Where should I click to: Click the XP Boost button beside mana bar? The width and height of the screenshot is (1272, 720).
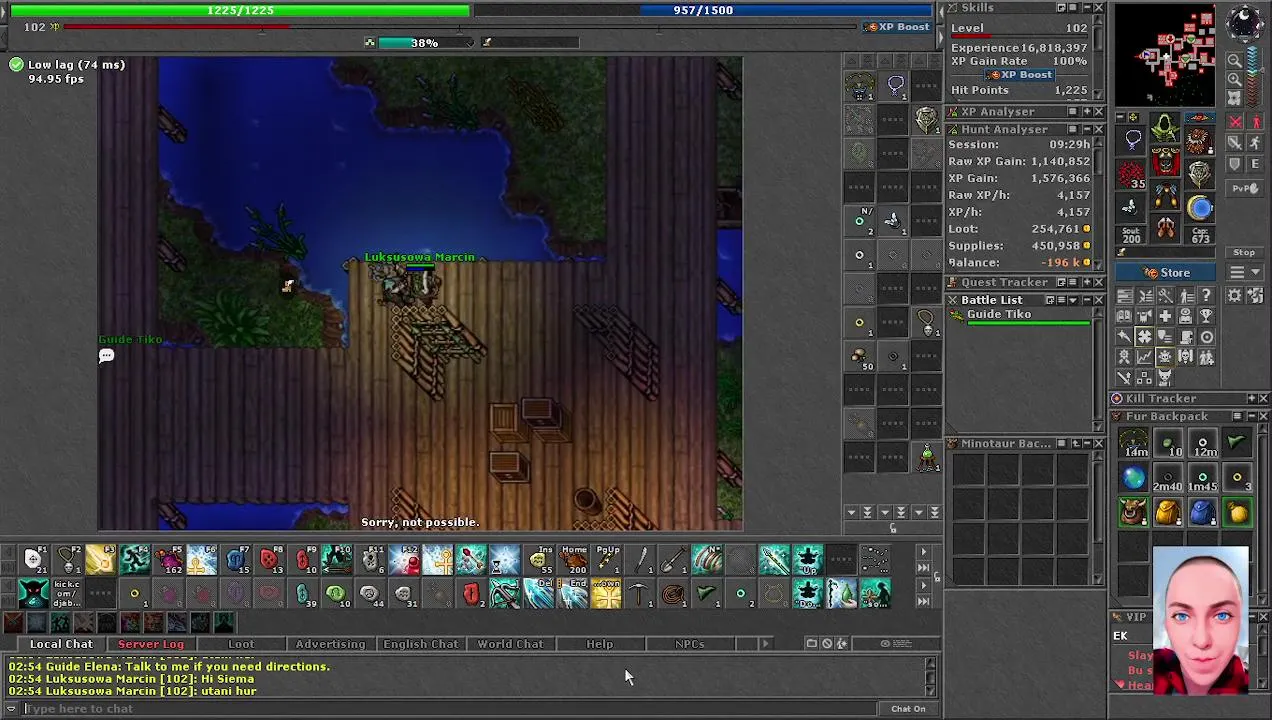898,27
